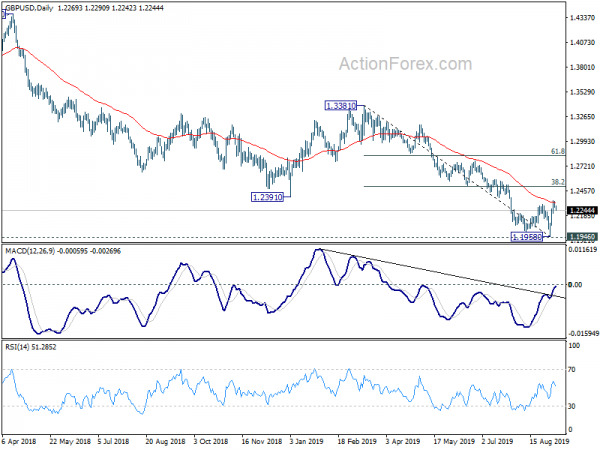This screenshot has width=600, height=450.
Task: Click the 1.40730 price axis label
Action: pyautogui.click(x=582, y=42)
